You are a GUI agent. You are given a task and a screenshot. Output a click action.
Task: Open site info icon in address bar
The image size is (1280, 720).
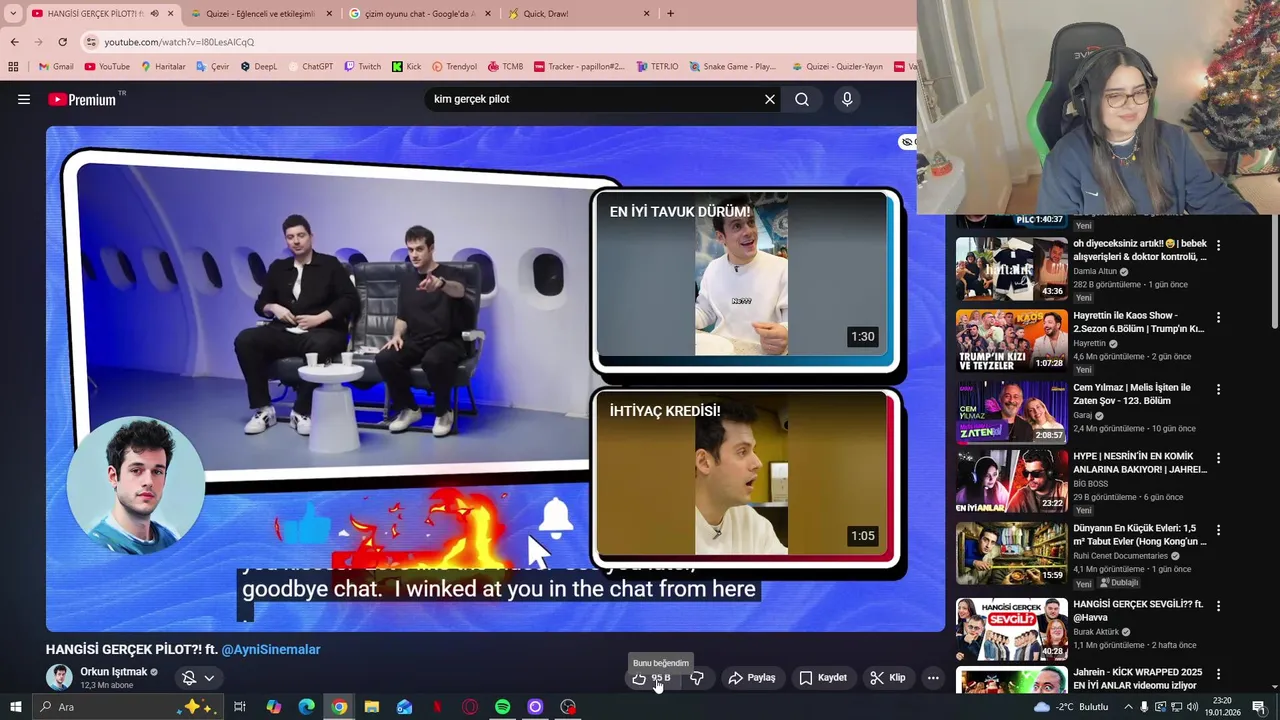point(91,42)
